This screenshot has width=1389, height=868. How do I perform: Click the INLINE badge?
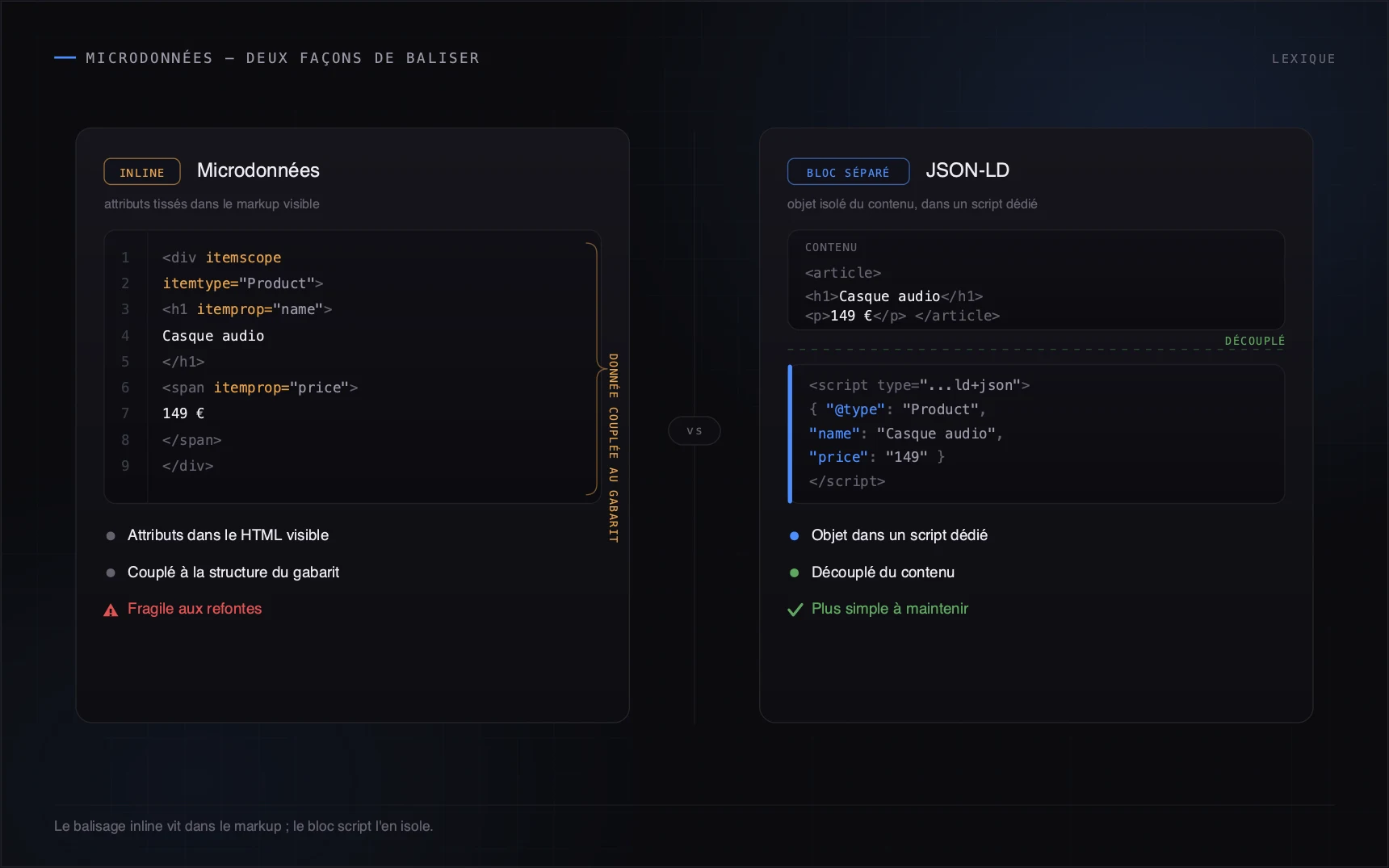tap(142, 172)
